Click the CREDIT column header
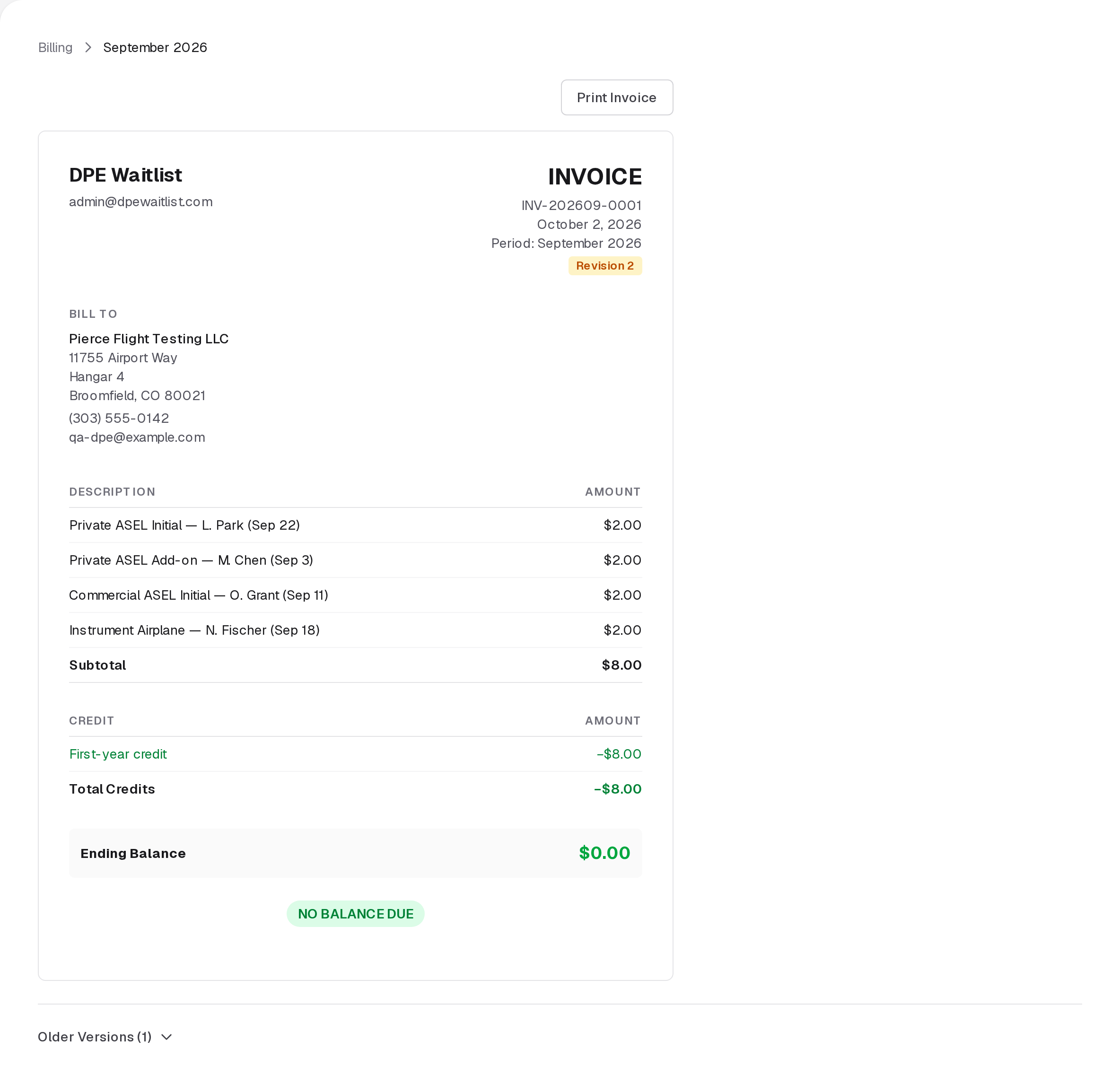 click(x=91, y=721)
